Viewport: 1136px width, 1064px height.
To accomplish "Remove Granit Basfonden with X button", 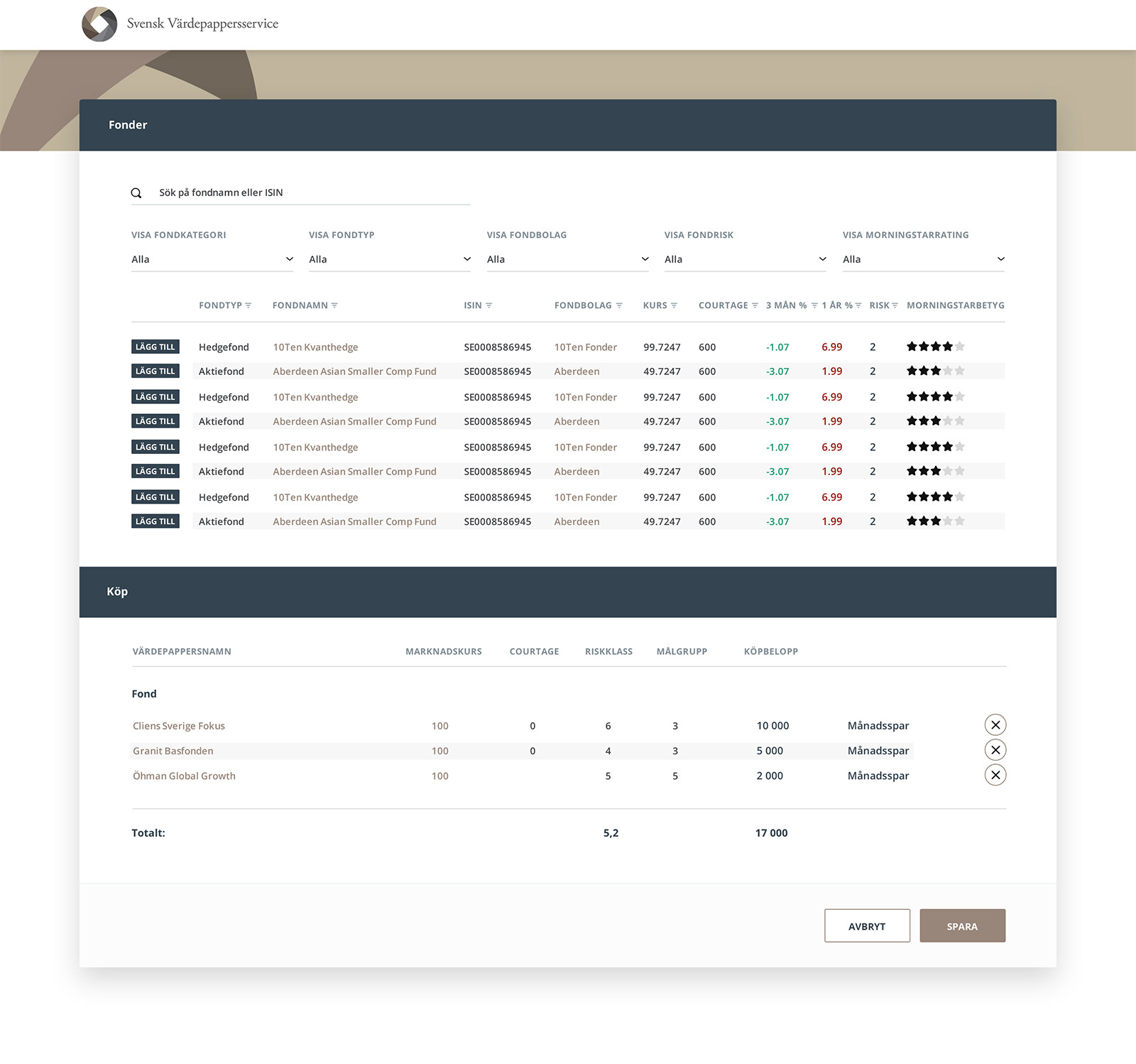I will tap(995, 750).
